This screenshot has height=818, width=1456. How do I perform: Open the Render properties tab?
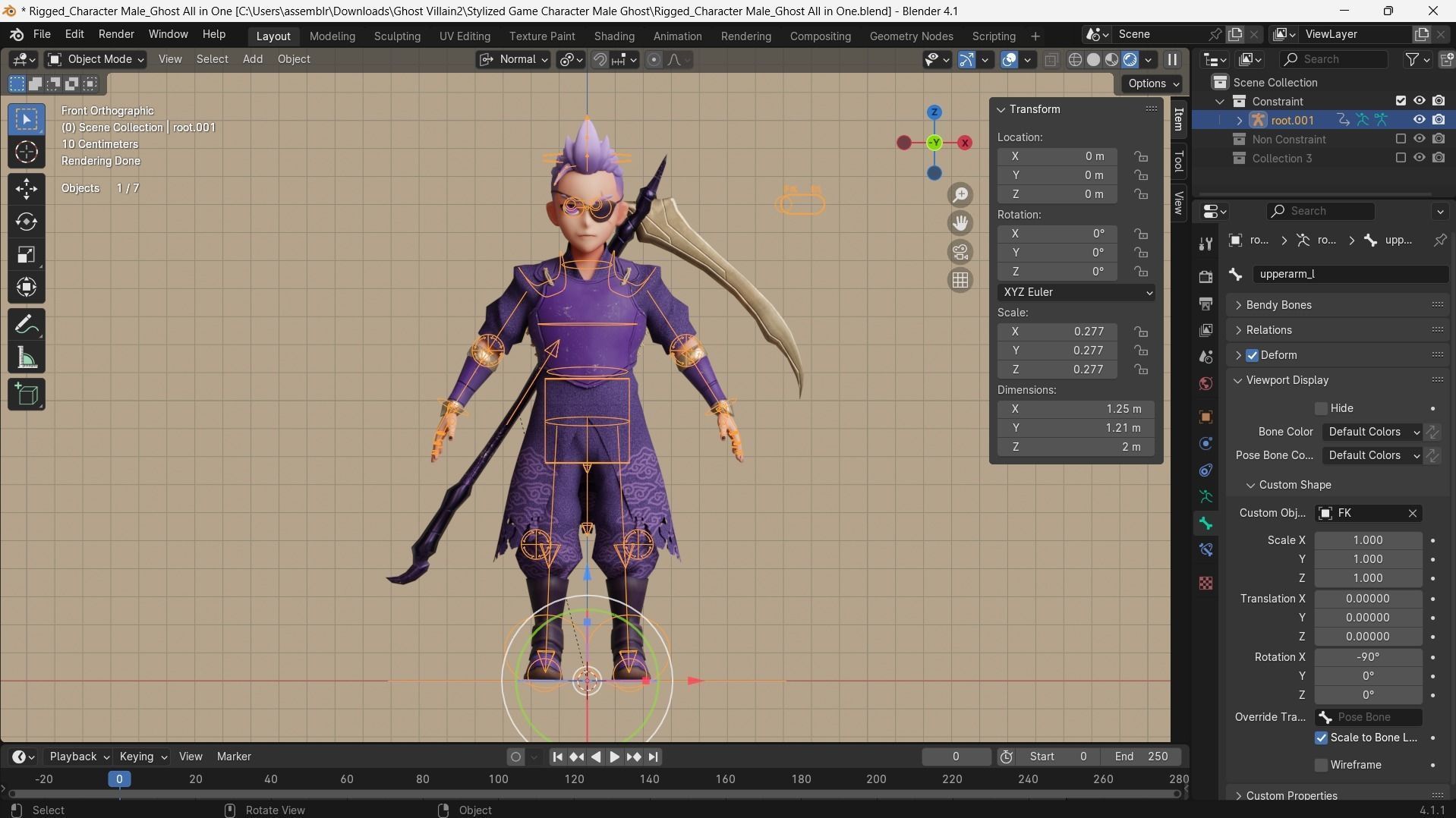click(1205, 277)
